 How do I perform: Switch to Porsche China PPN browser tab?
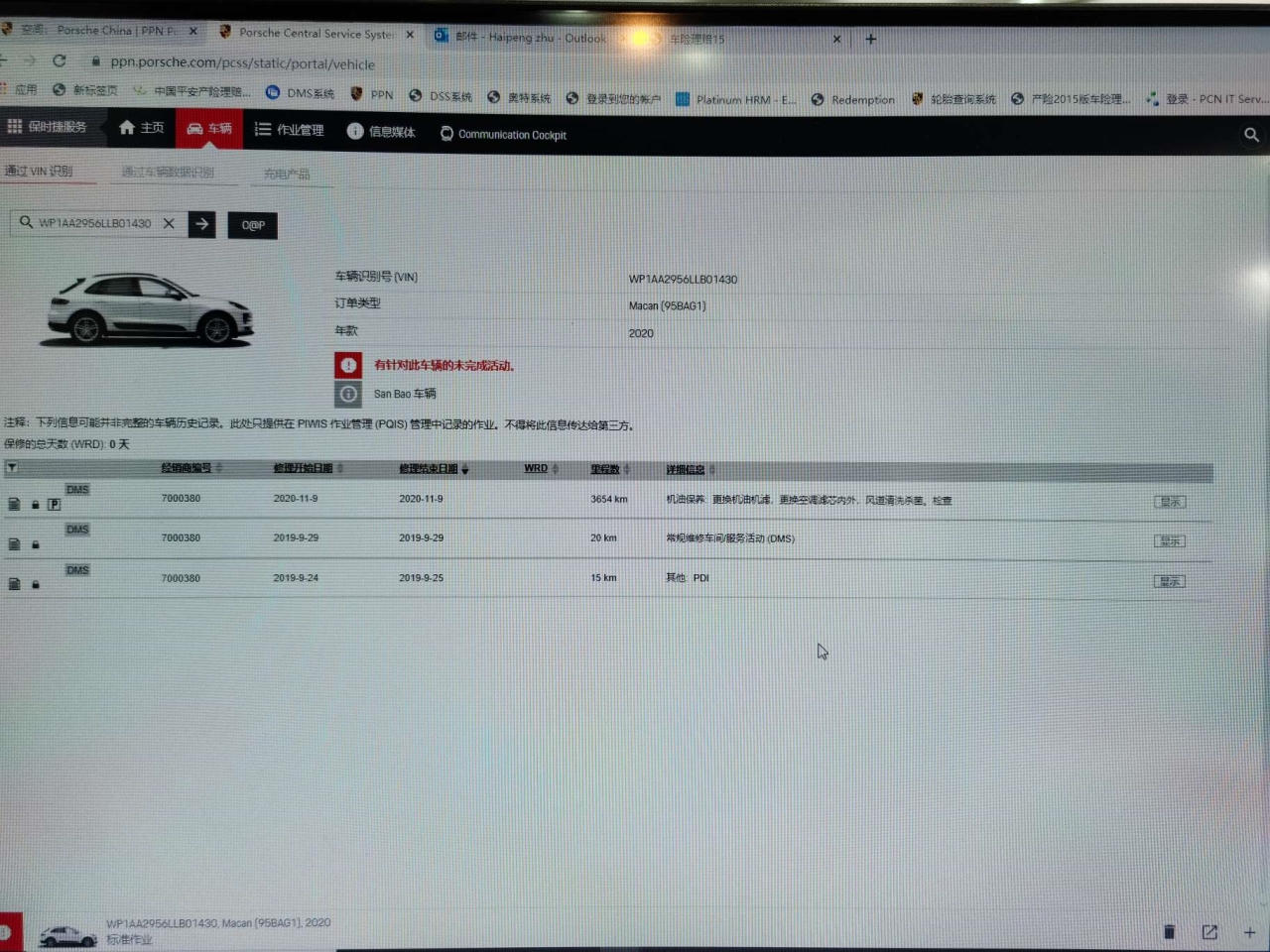(x=99, y=31)
